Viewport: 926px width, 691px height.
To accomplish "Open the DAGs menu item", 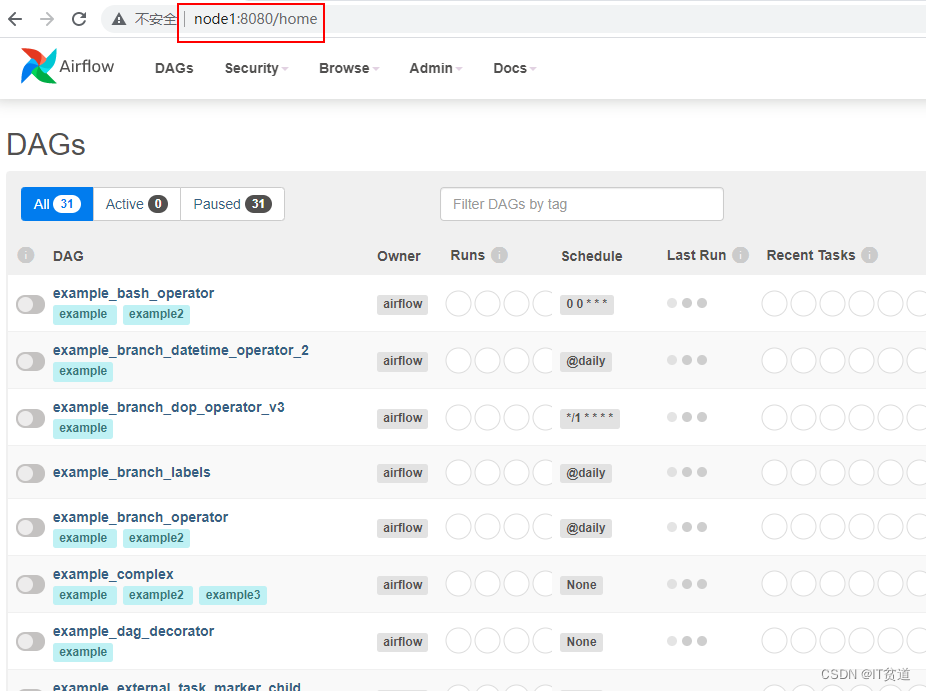I will pos(174,69).
